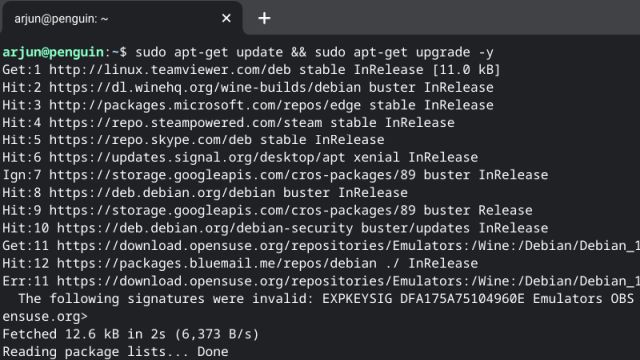Open the packages.bluemail.me repos URL

(217, 263)
